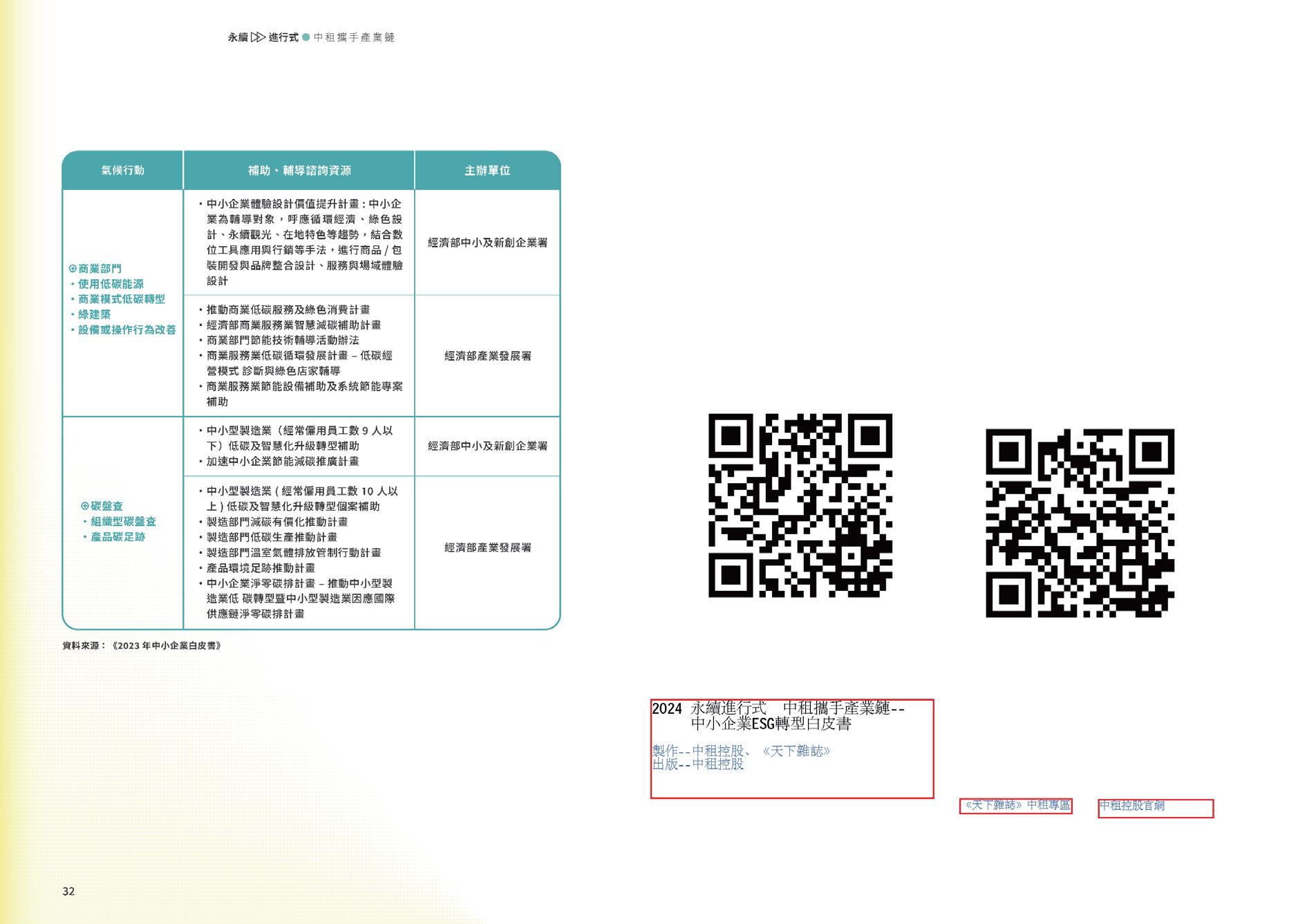The width and height of the screenshot is (1307, 924).
Task: Open the 《天下雜誌》中租專區 link
Action: [x=1017, y=805]
